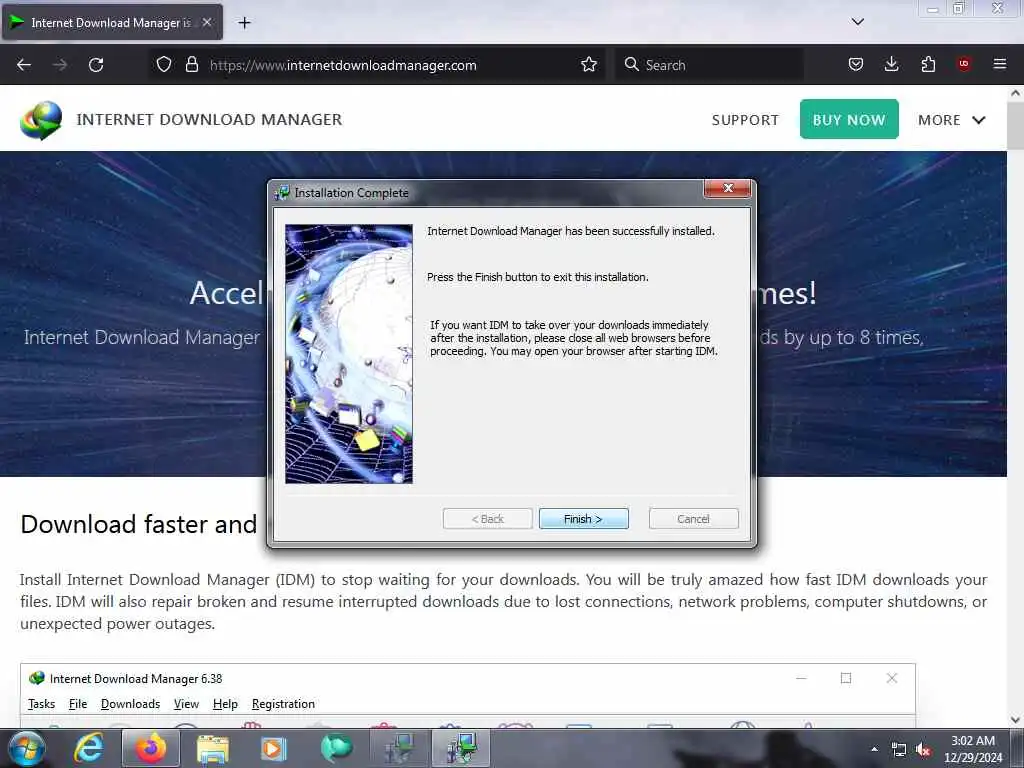The image size is (1024, 768).
Task: Click the site security padlock
Action: (x=191, y=65)
